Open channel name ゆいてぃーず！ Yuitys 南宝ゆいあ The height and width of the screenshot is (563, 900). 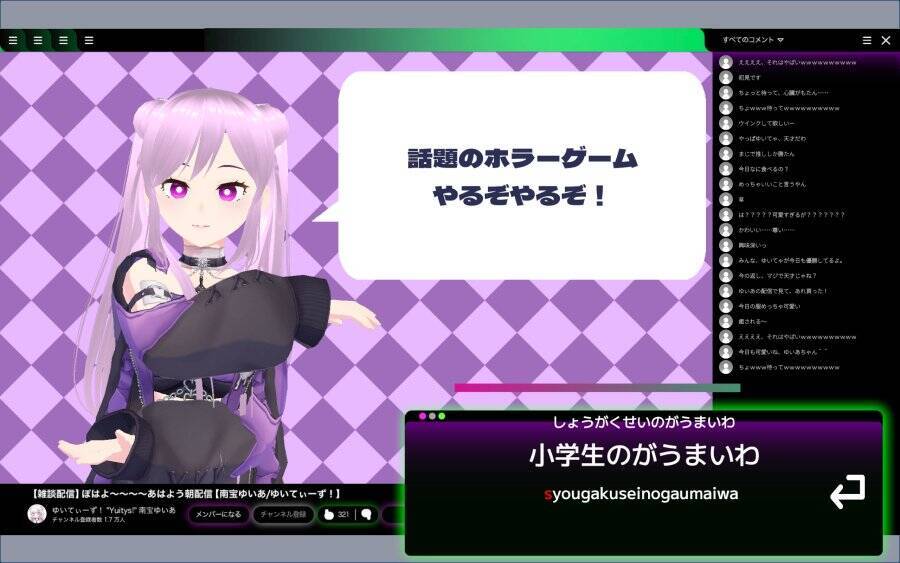pos(114,510)
